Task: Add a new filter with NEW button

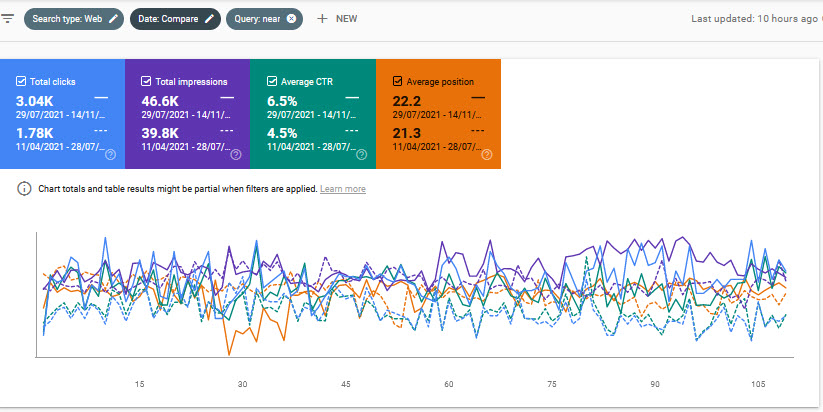Action: [x=336, y=18]
